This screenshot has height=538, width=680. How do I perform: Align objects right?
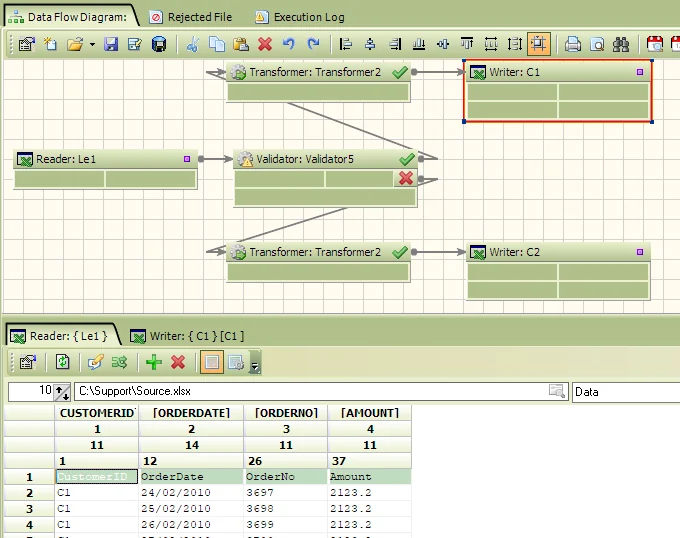[x=395, y=44]
